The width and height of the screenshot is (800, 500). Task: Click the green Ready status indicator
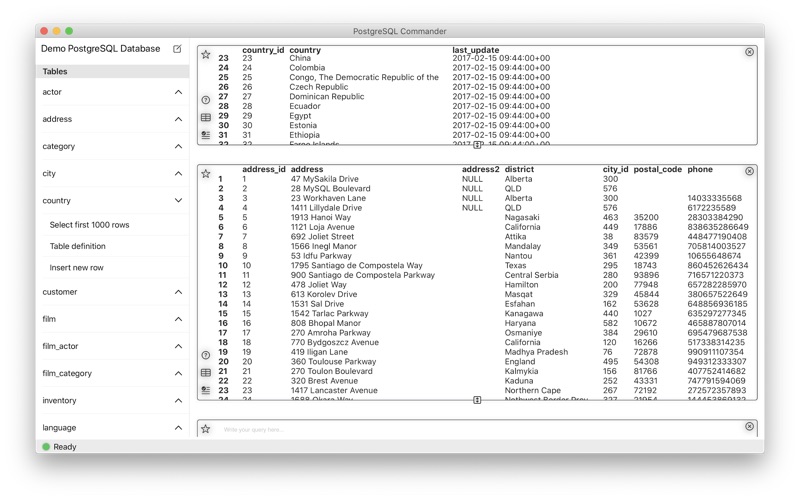(x=46, y=446)
